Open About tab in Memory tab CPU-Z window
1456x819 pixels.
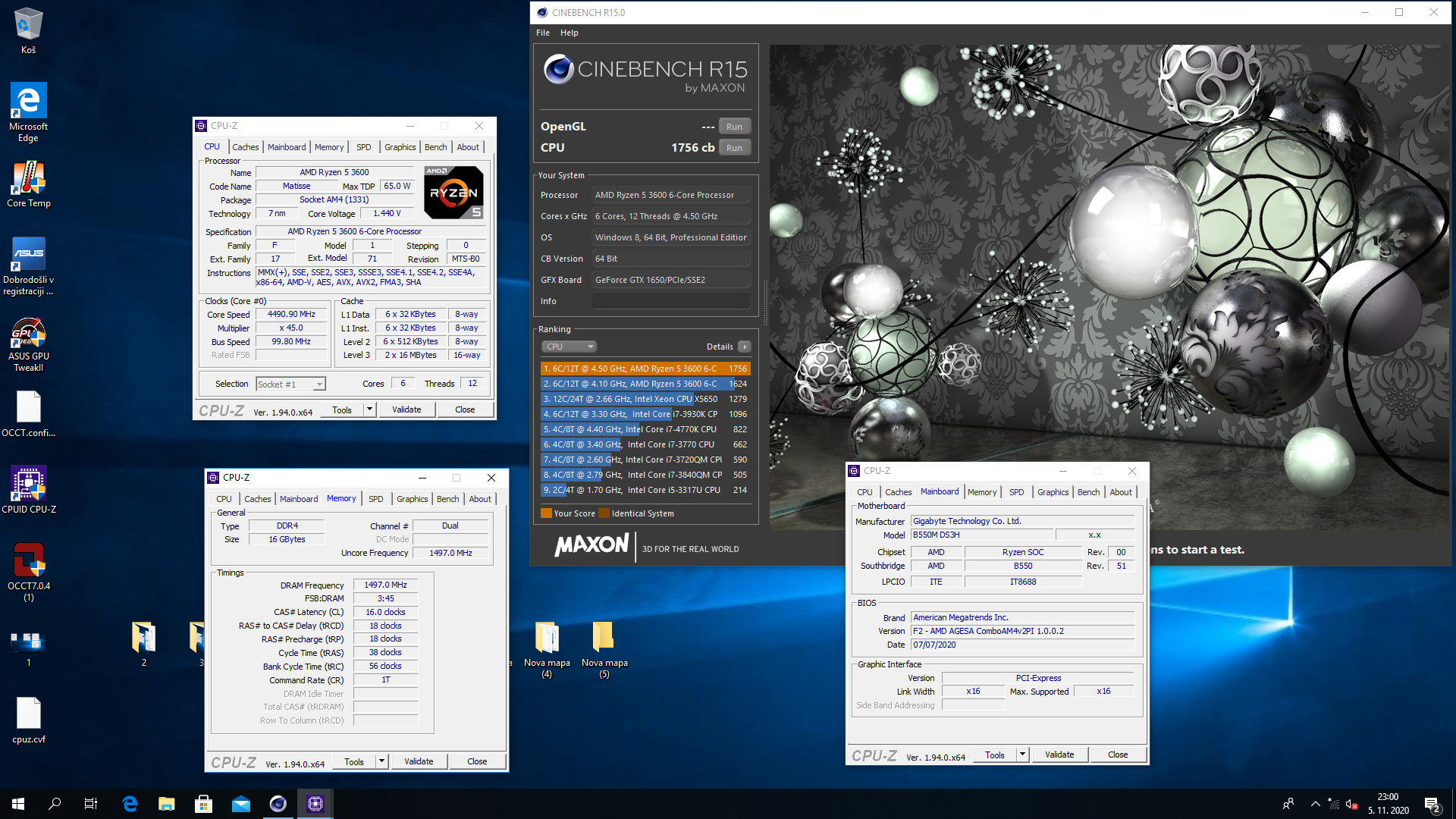coord(480,499)
